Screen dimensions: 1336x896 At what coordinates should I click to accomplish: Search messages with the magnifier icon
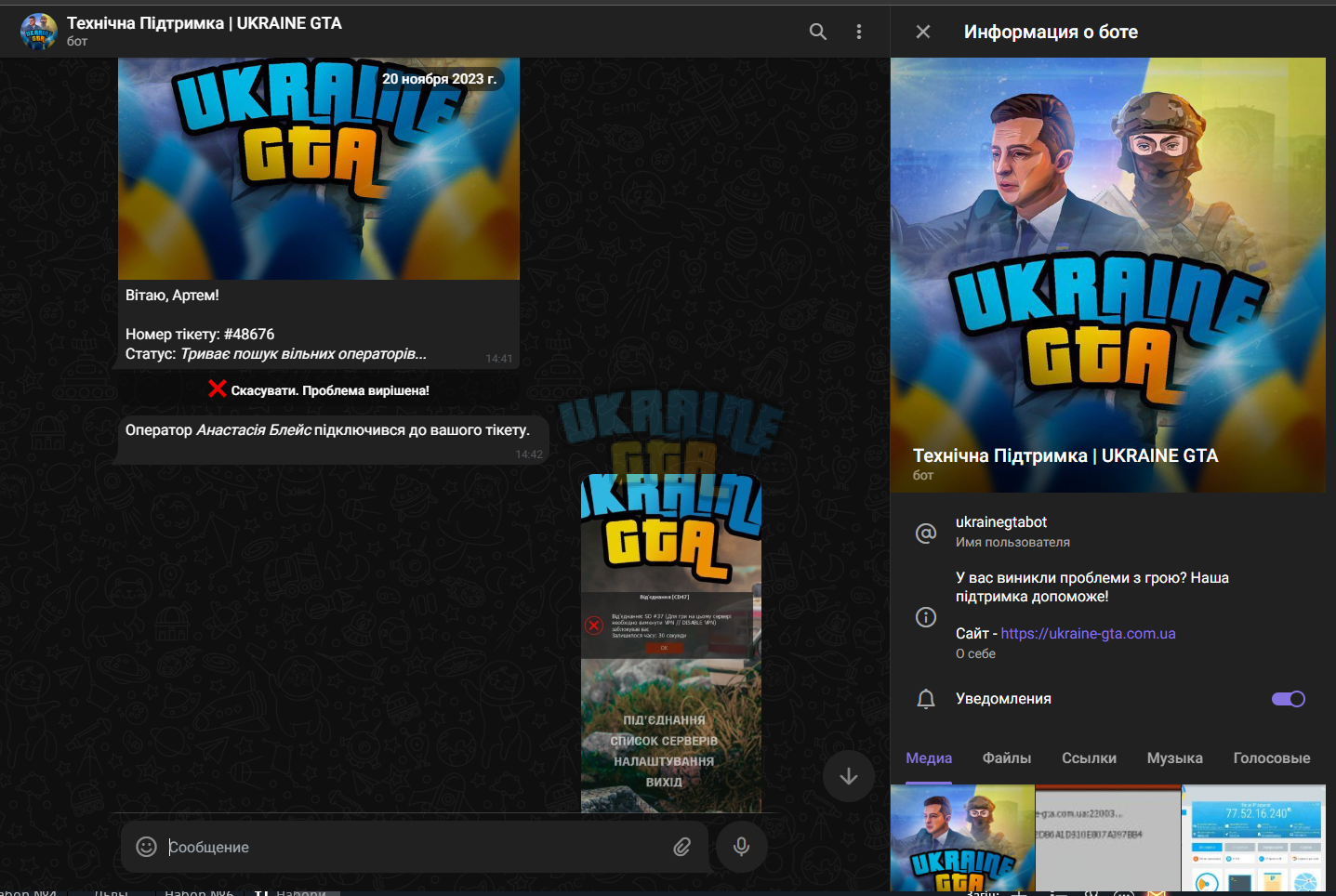(x=818, y=32)
